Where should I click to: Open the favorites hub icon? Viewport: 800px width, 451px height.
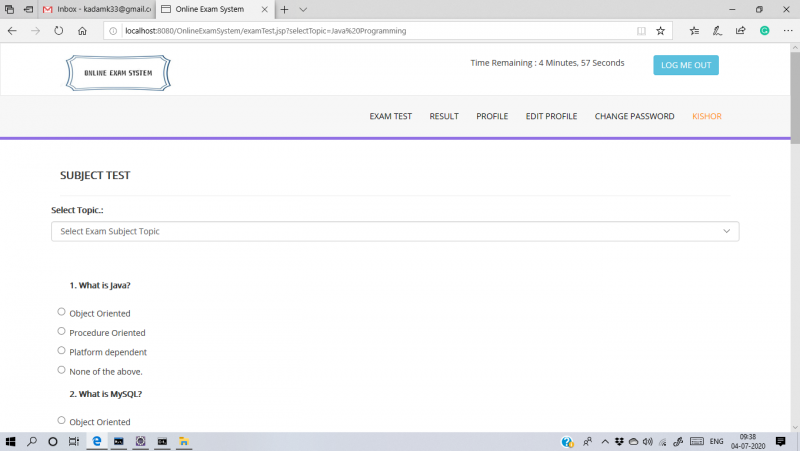694,31
